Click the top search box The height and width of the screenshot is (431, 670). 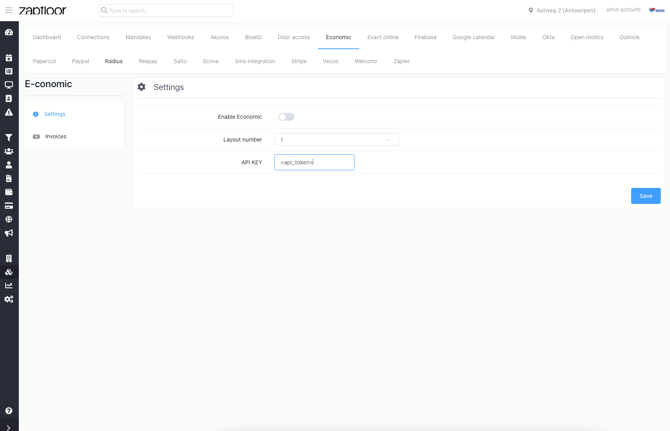166,10
